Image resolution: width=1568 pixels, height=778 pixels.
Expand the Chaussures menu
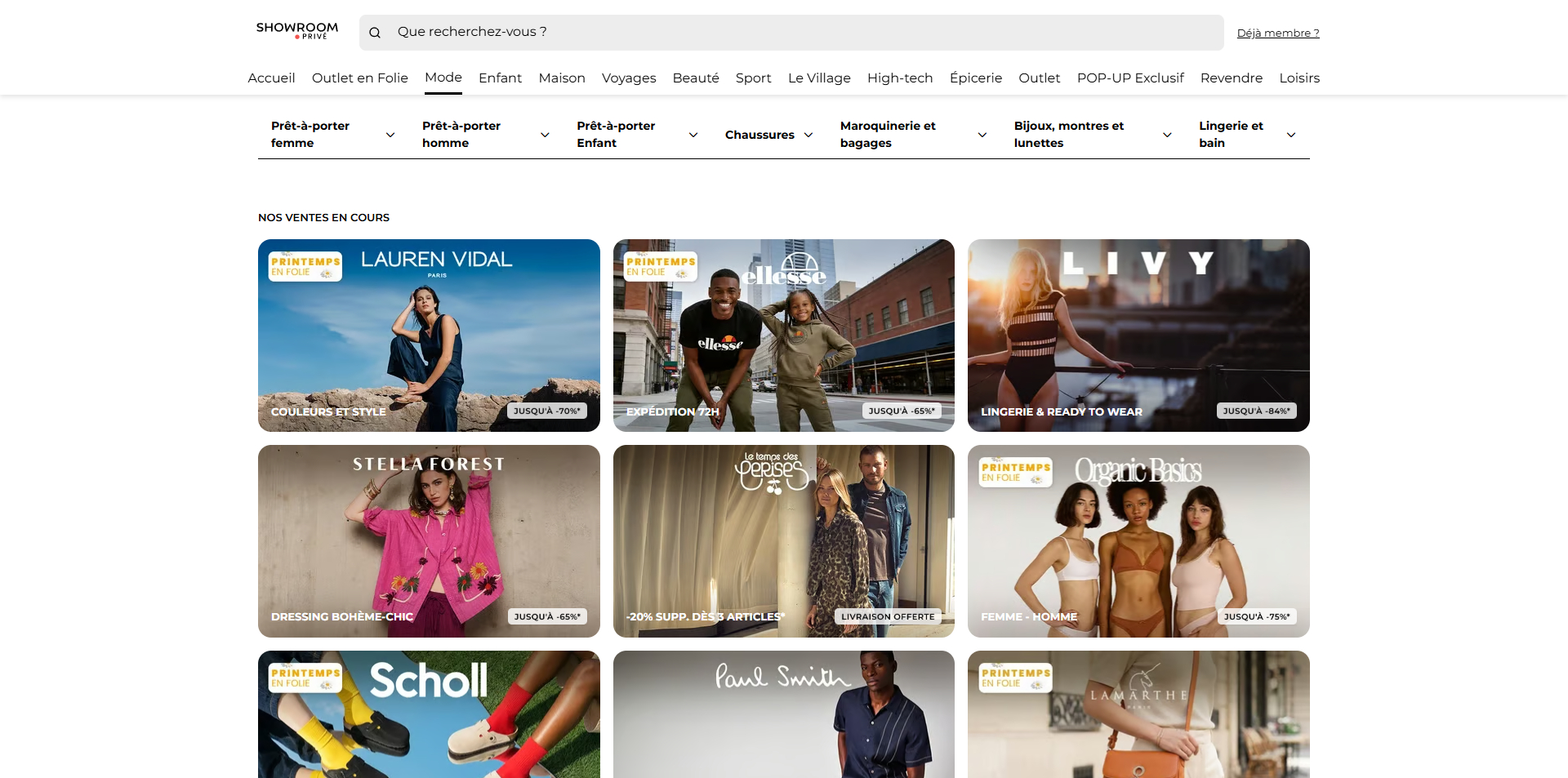coord(769,135)
